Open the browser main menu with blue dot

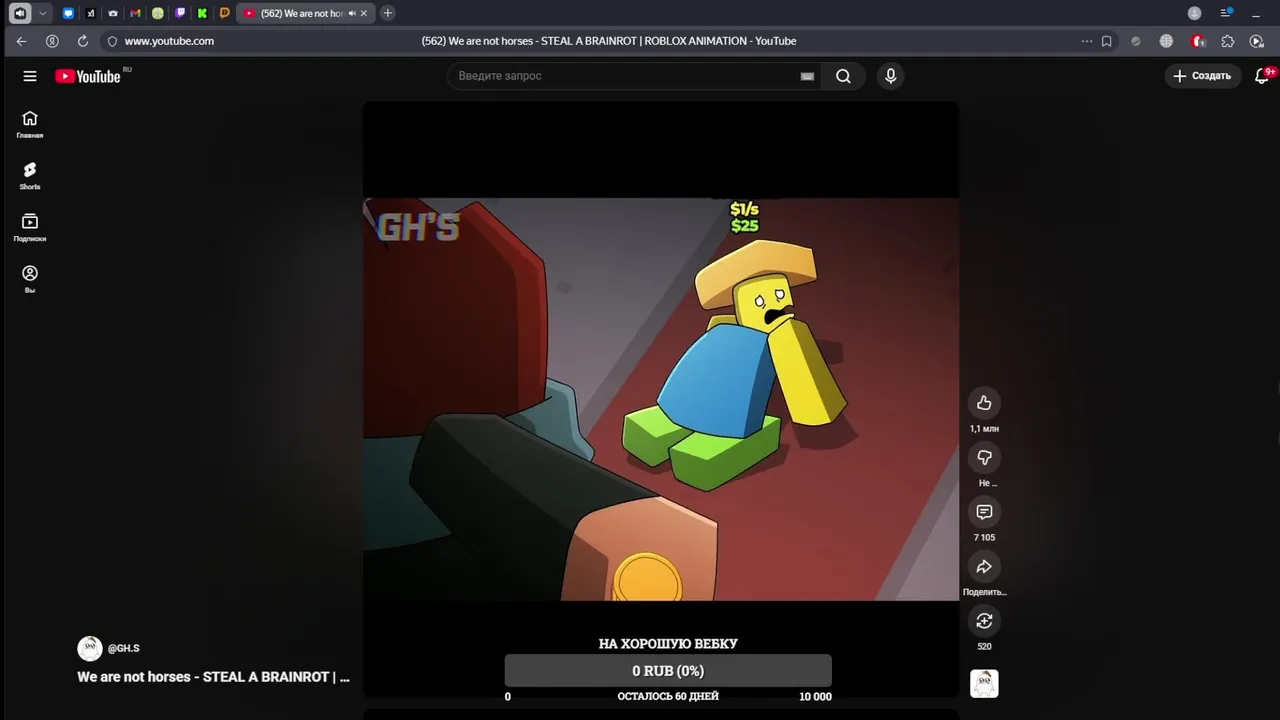click(1226, 13)
